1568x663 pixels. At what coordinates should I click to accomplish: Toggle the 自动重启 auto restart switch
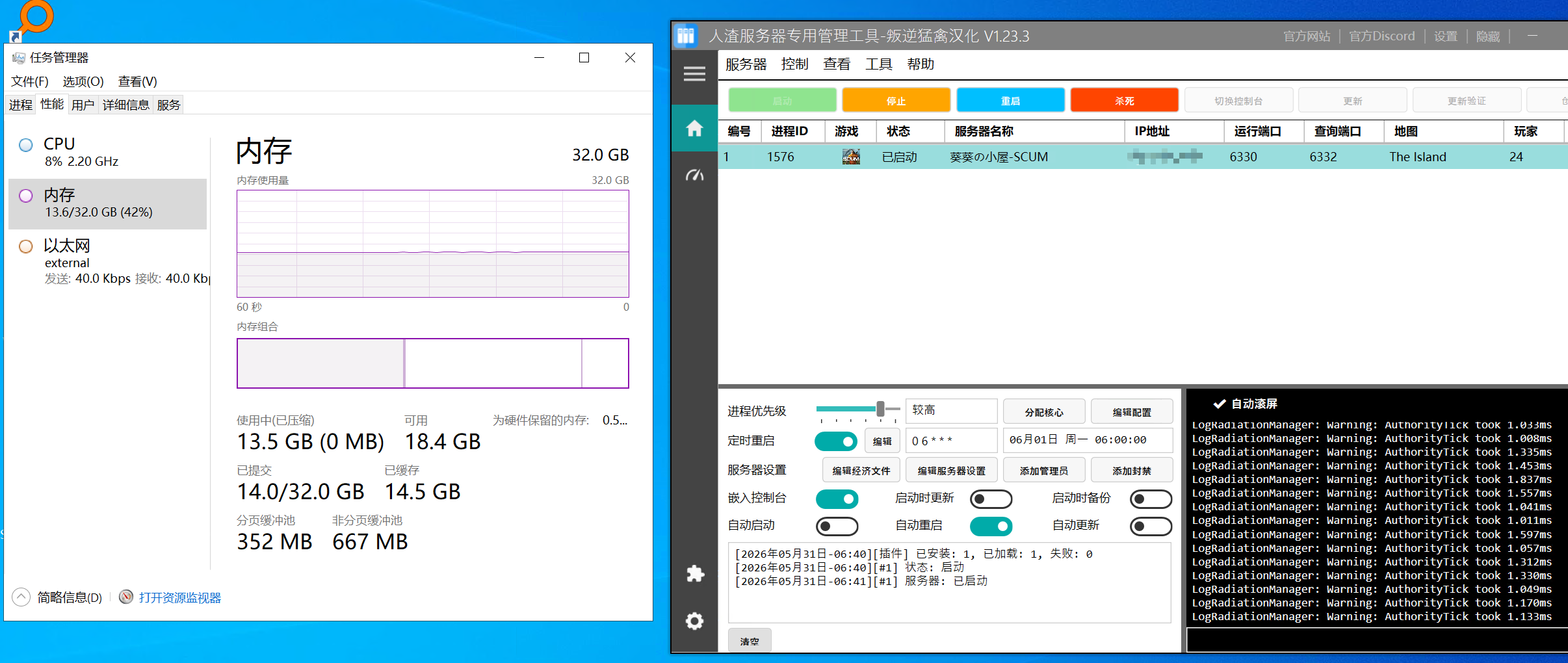[991, 526]
